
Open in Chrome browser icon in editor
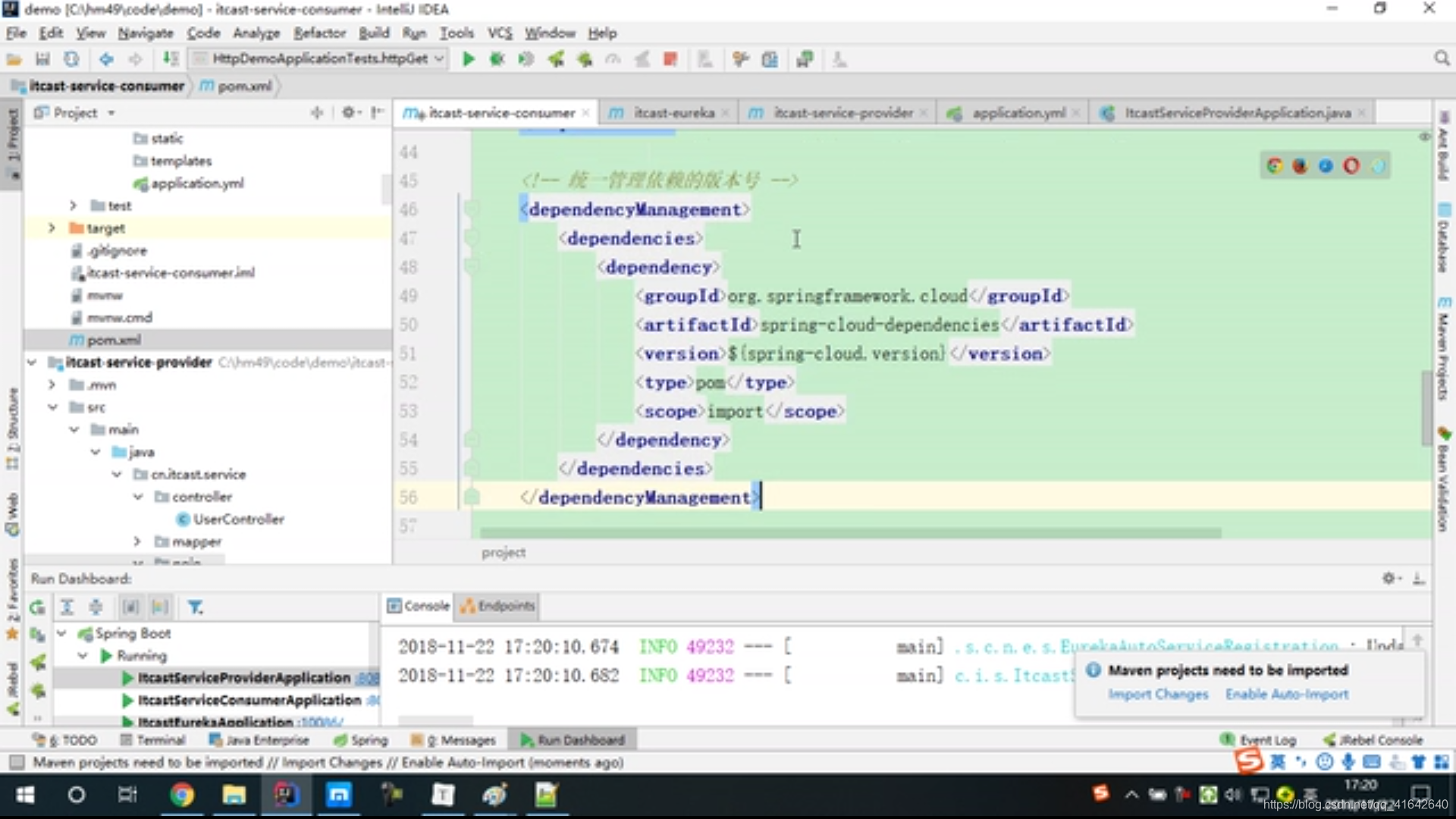(1274, 165)
